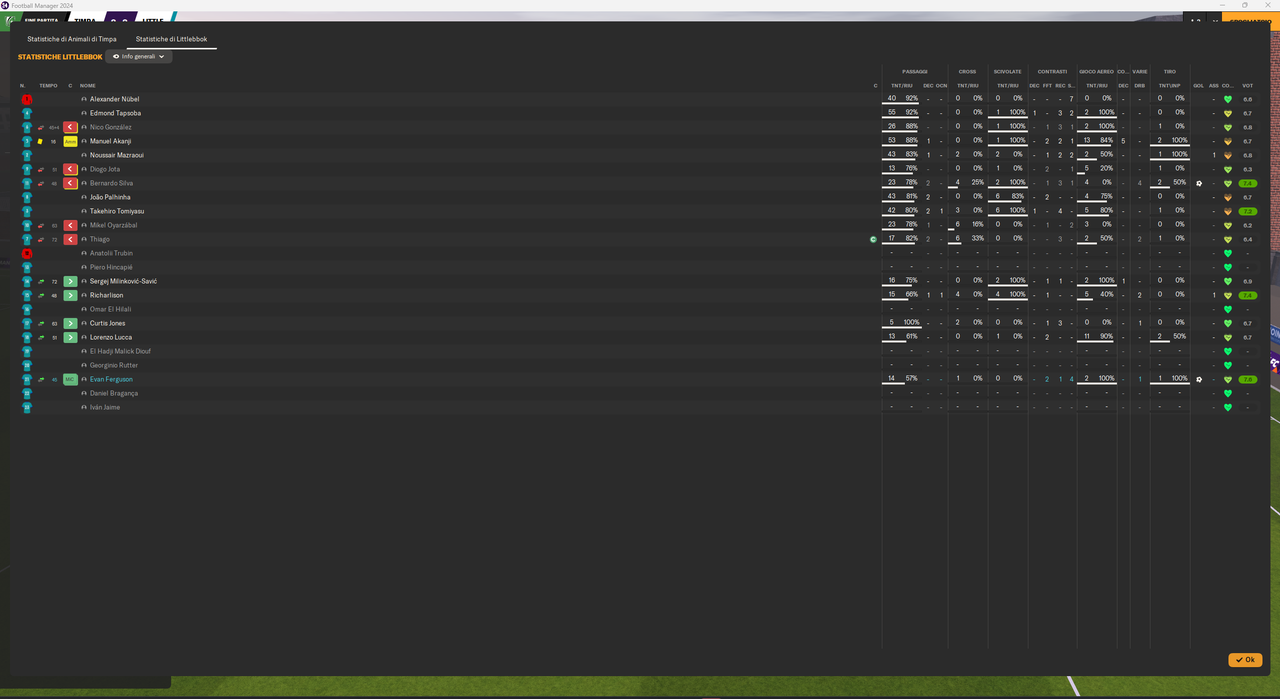This screenshot has width=1280, height=699.
Task: Click Alexander Nübel's red goalkeeper shirt icon
Action: [x=27, y=99]
